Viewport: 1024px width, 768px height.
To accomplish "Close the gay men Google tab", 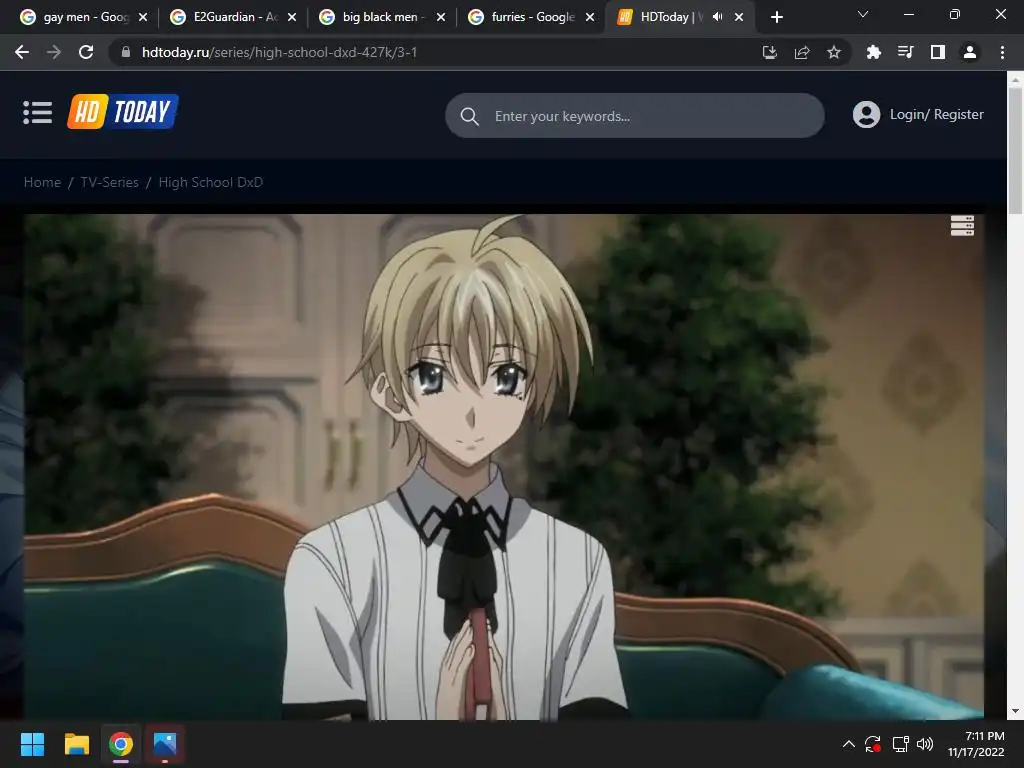I will (x=143, y=17).
